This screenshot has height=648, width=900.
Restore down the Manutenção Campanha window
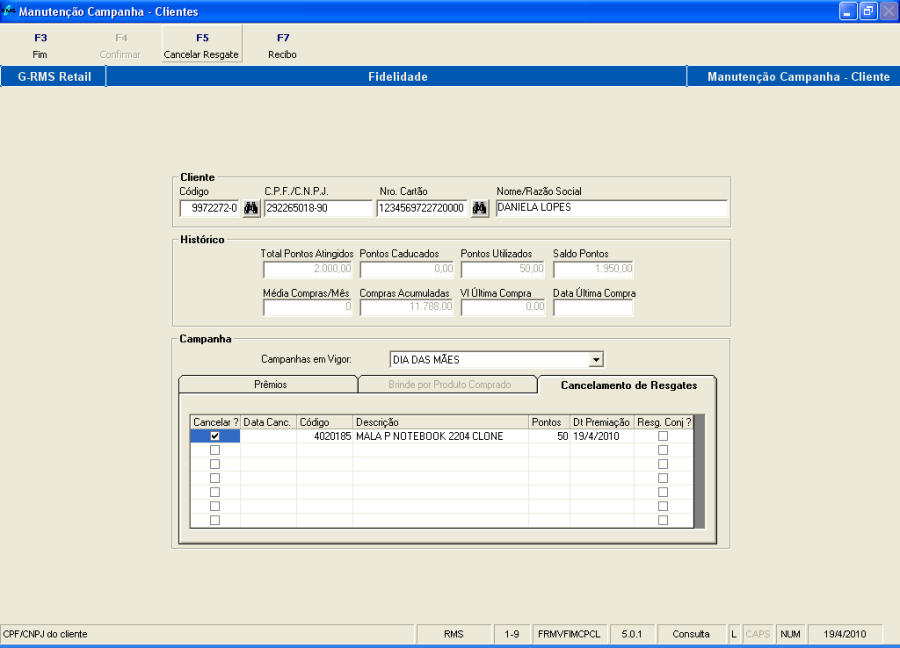868,11
